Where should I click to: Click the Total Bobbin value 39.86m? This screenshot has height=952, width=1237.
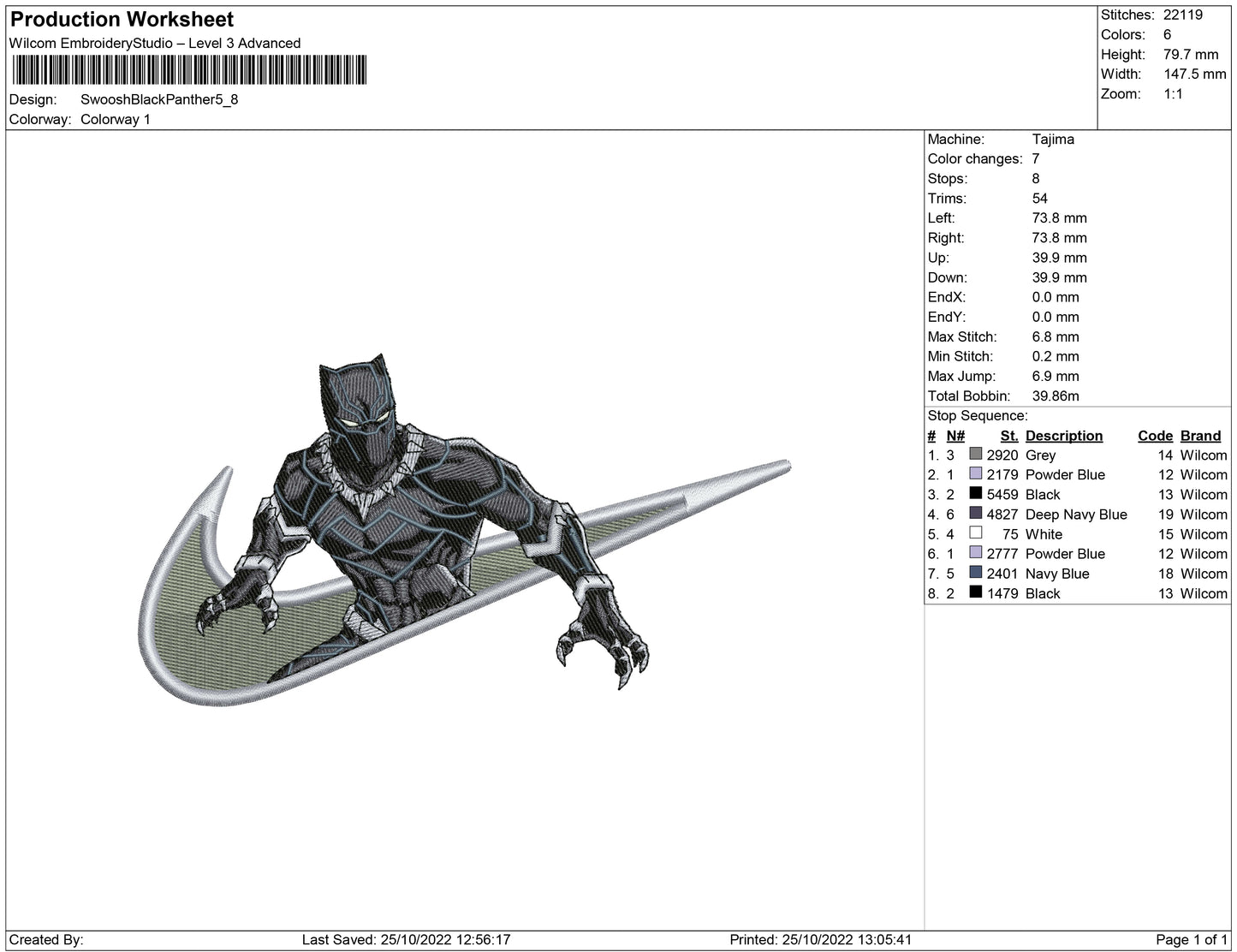coord(1056,396)
